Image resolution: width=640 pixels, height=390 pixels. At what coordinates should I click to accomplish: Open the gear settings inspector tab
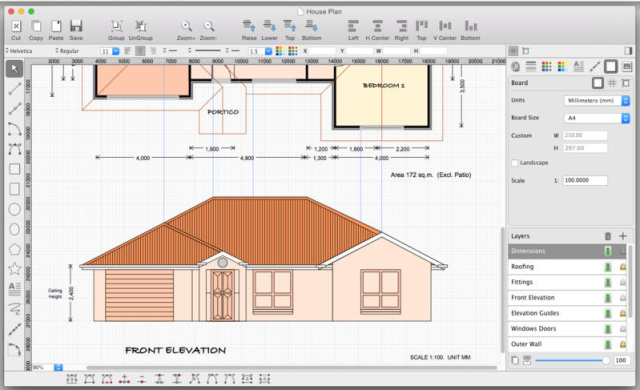516,66
